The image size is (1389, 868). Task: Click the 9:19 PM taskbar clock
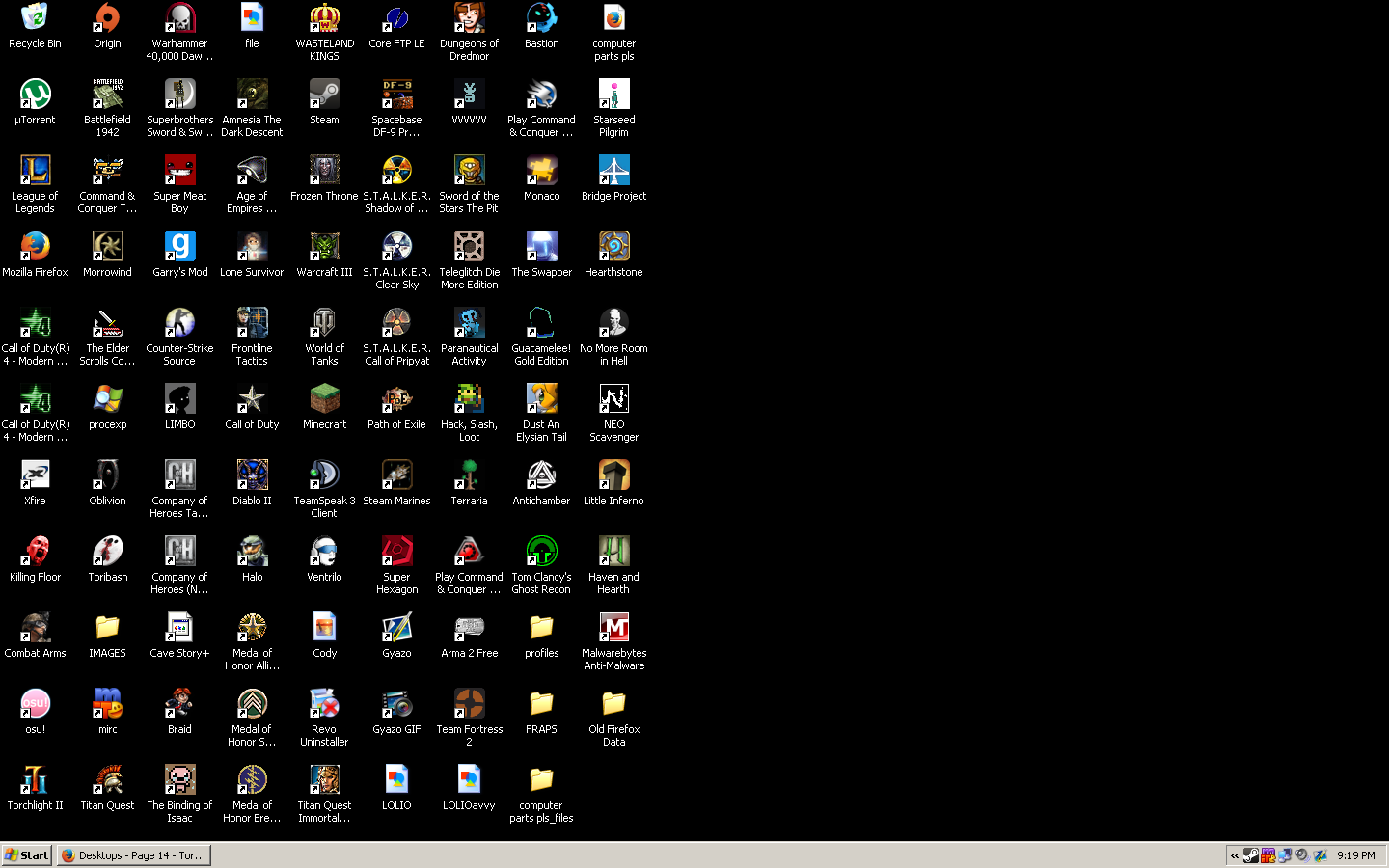1356,855
